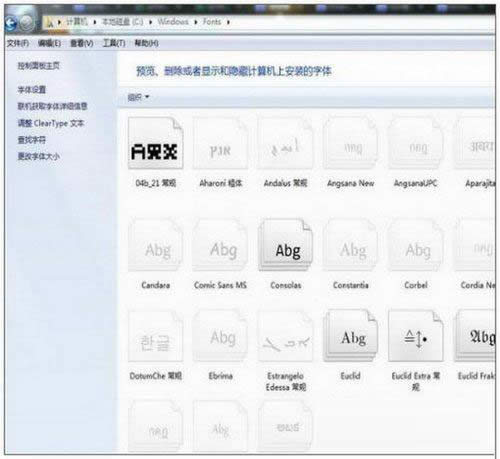Select the Aharoni font icon
Screen dimensions: 500x459
click(221, 143)
